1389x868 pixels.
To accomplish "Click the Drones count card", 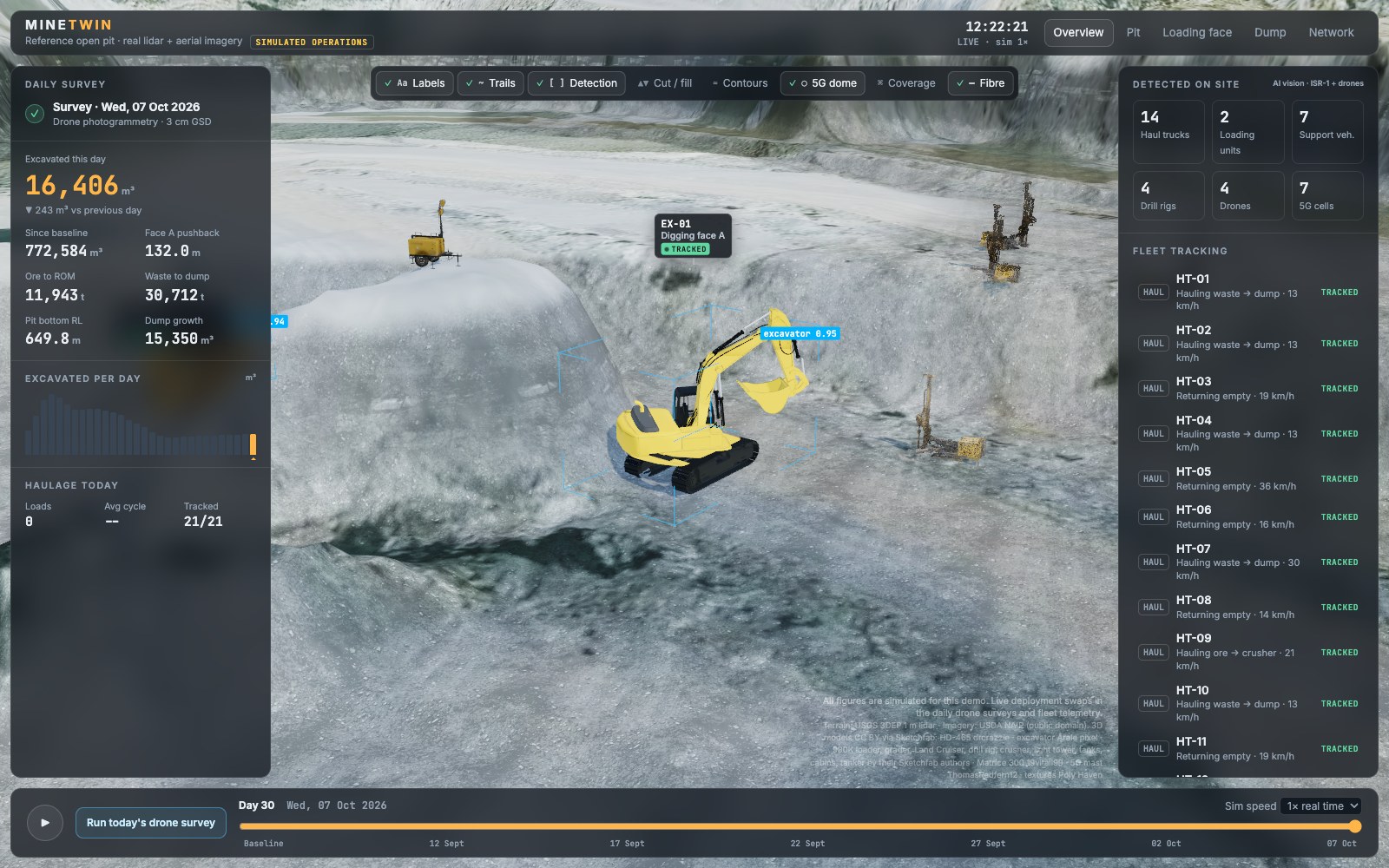I will click(x=1247, y=195).
